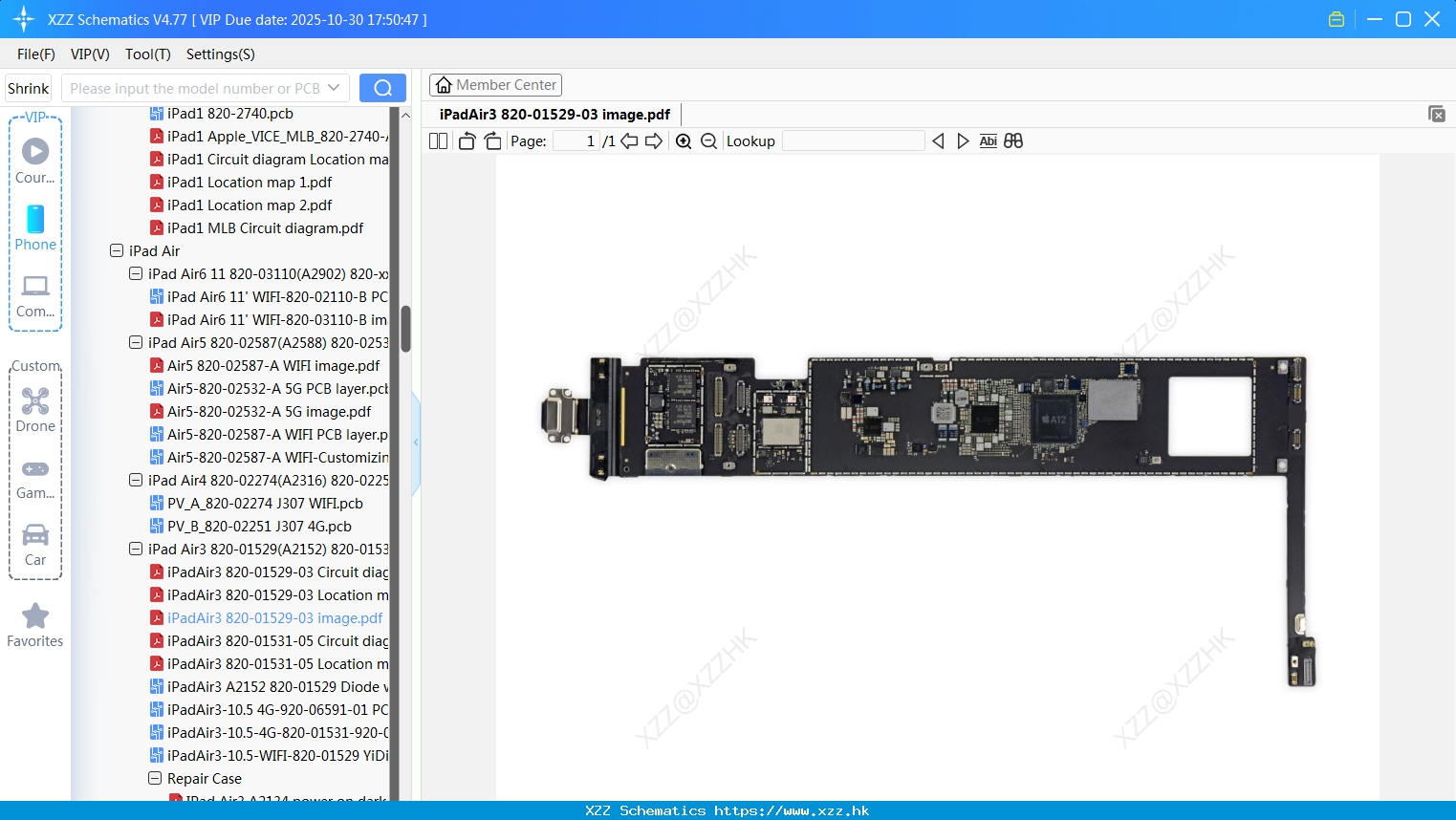Open iPadAir3 820-01531-05 Circuit diagram
The width and height of the screenshot is (1456, 820).
tap(277, 641)
